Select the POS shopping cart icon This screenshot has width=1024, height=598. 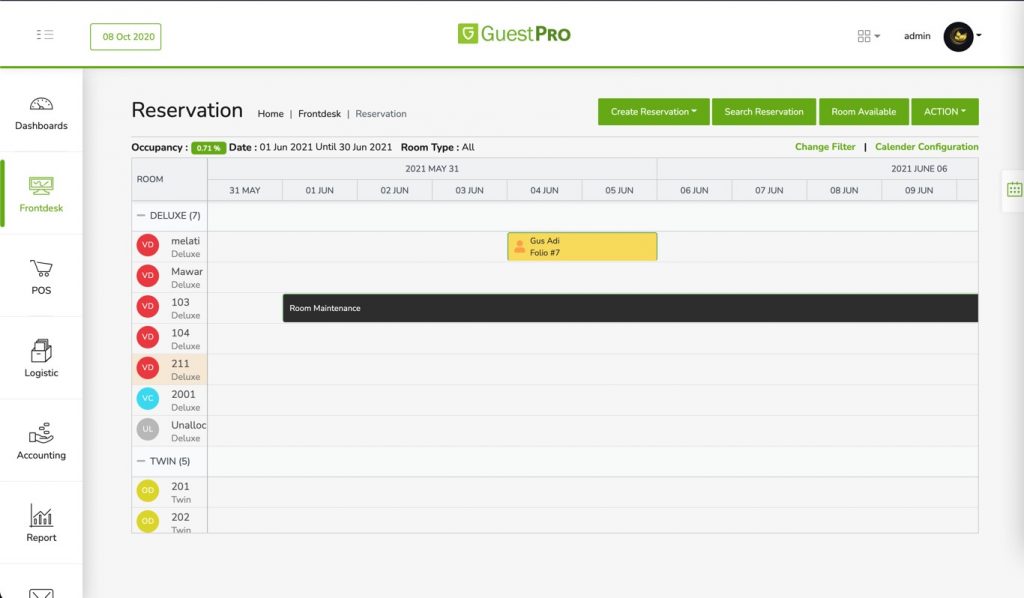tap(41, 269)
